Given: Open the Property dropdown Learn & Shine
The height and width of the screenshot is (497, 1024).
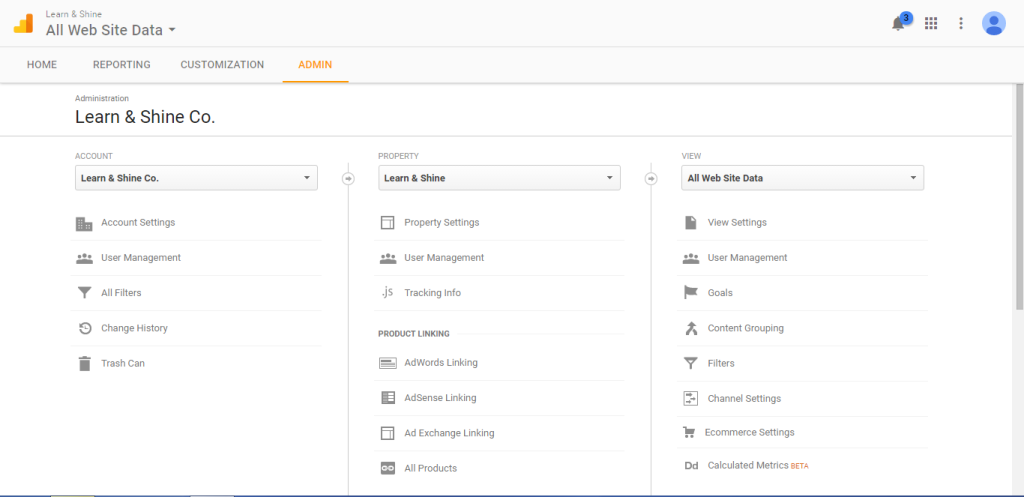Looking at the screenshot, I should click(x=500, y=178).
